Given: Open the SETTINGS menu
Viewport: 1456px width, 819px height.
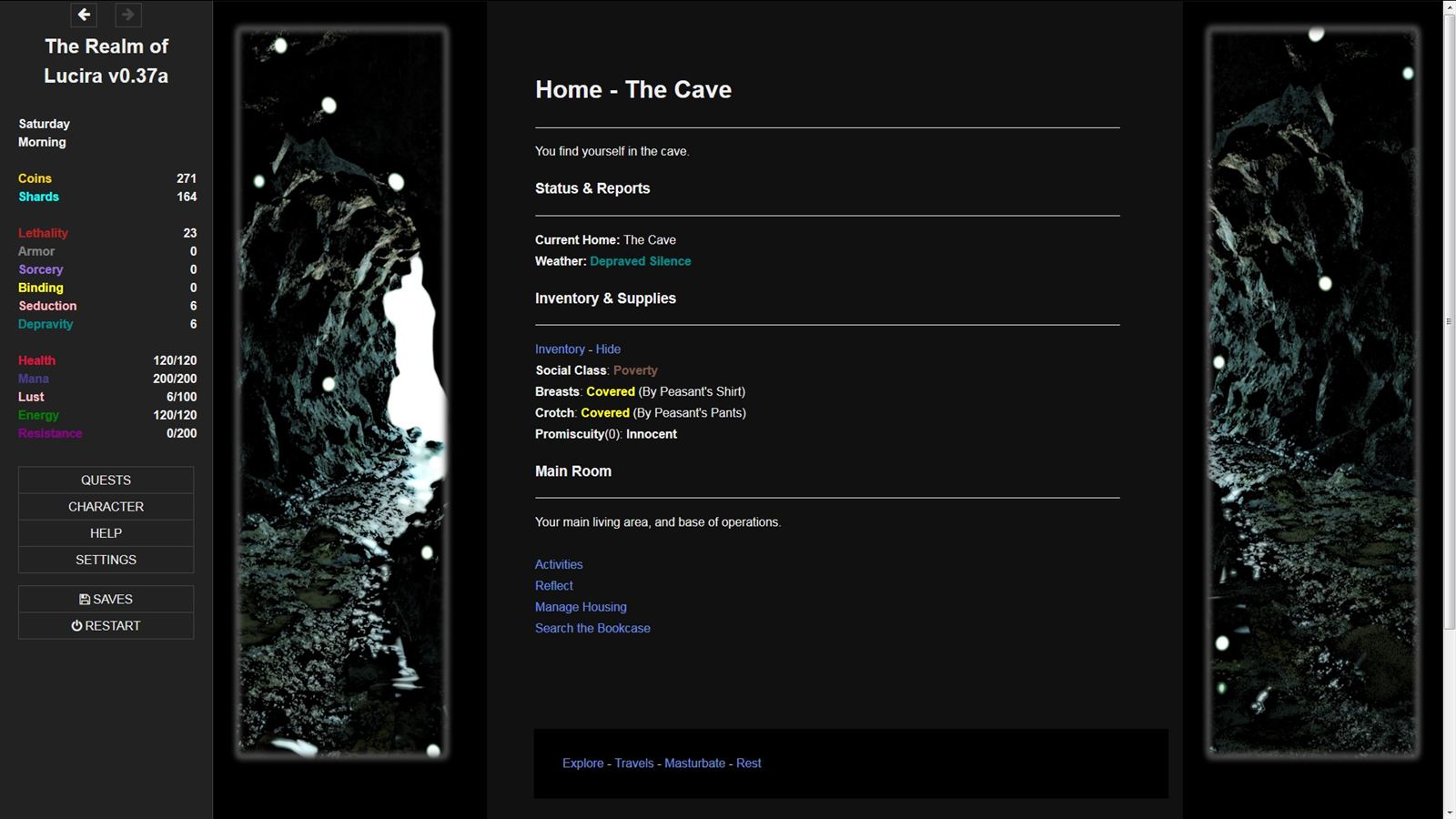Looking at the screenshot, I should point(105,560).
